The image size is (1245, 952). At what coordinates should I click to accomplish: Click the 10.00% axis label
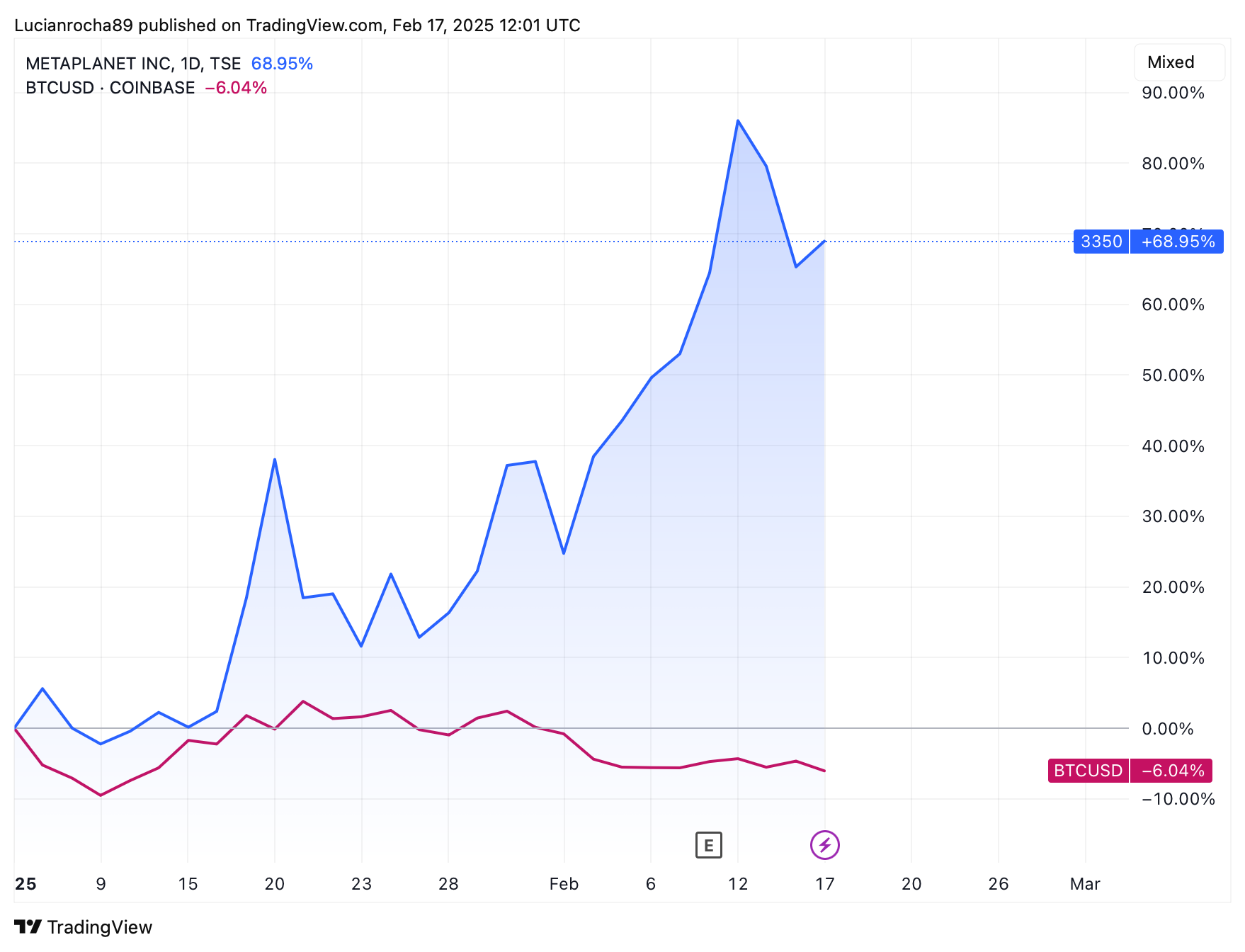[x=1173, y=658]
